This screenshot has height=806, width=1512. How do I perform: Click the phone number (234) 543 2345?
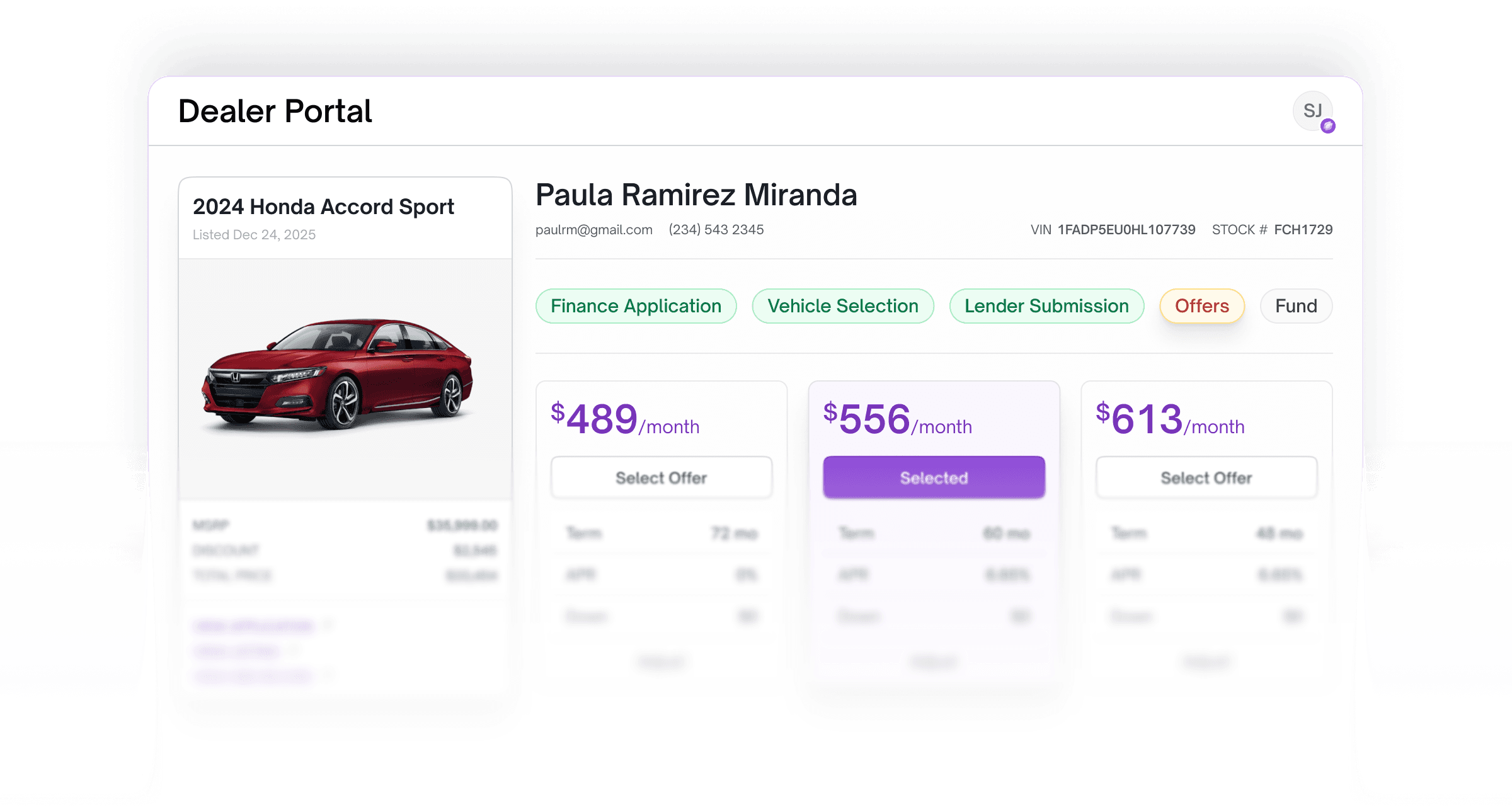coord(716,230)
